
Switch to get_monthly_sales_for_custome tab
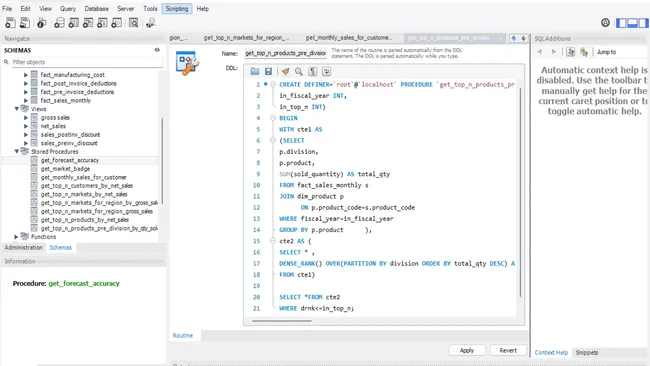[x=349, y=38]
